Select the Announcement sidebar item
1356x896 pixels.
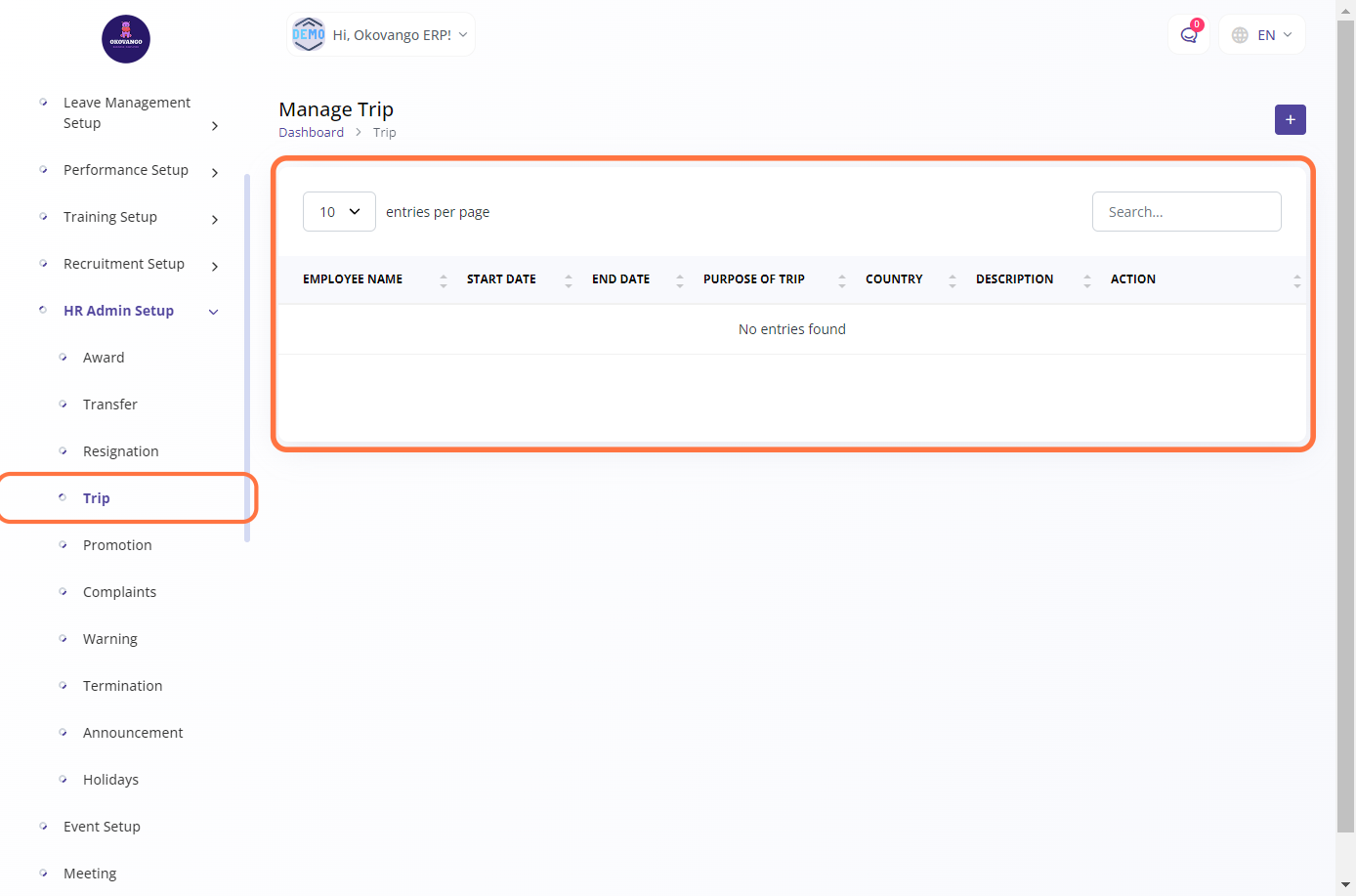pos(133,733)
